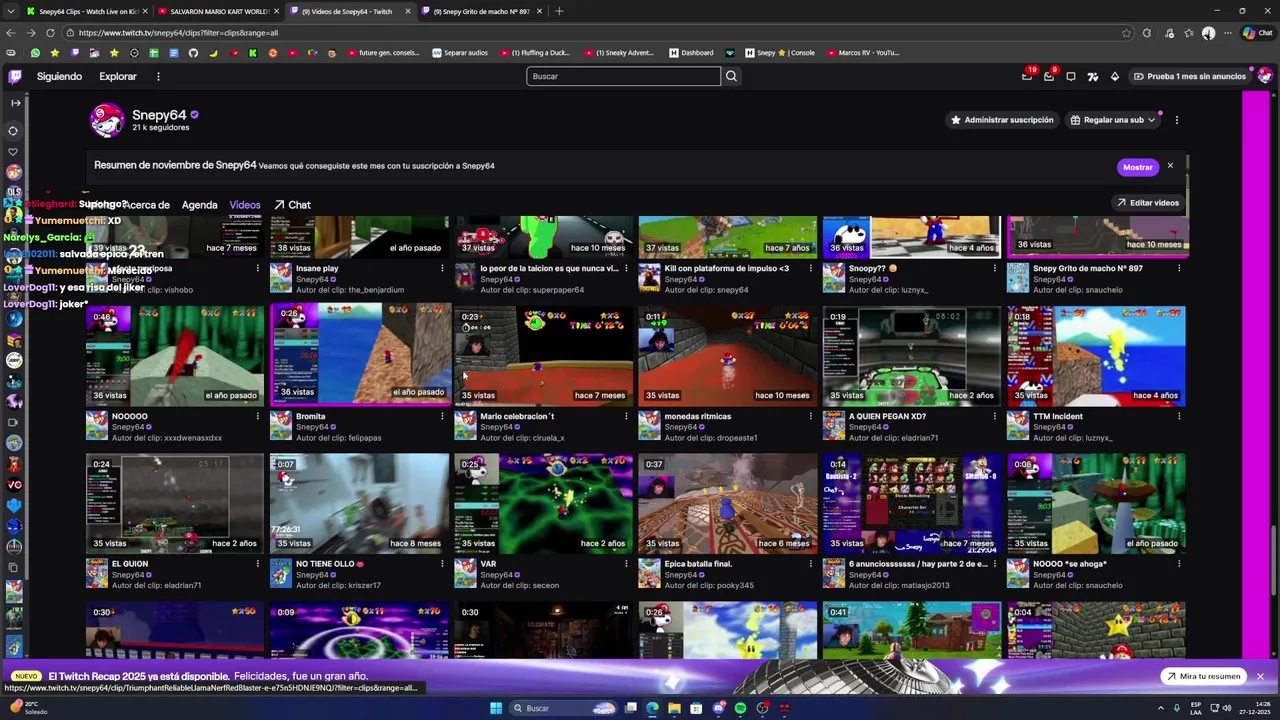Open the 'NO TIENE OLLO' clip thumbnail

tap(359, 503)
